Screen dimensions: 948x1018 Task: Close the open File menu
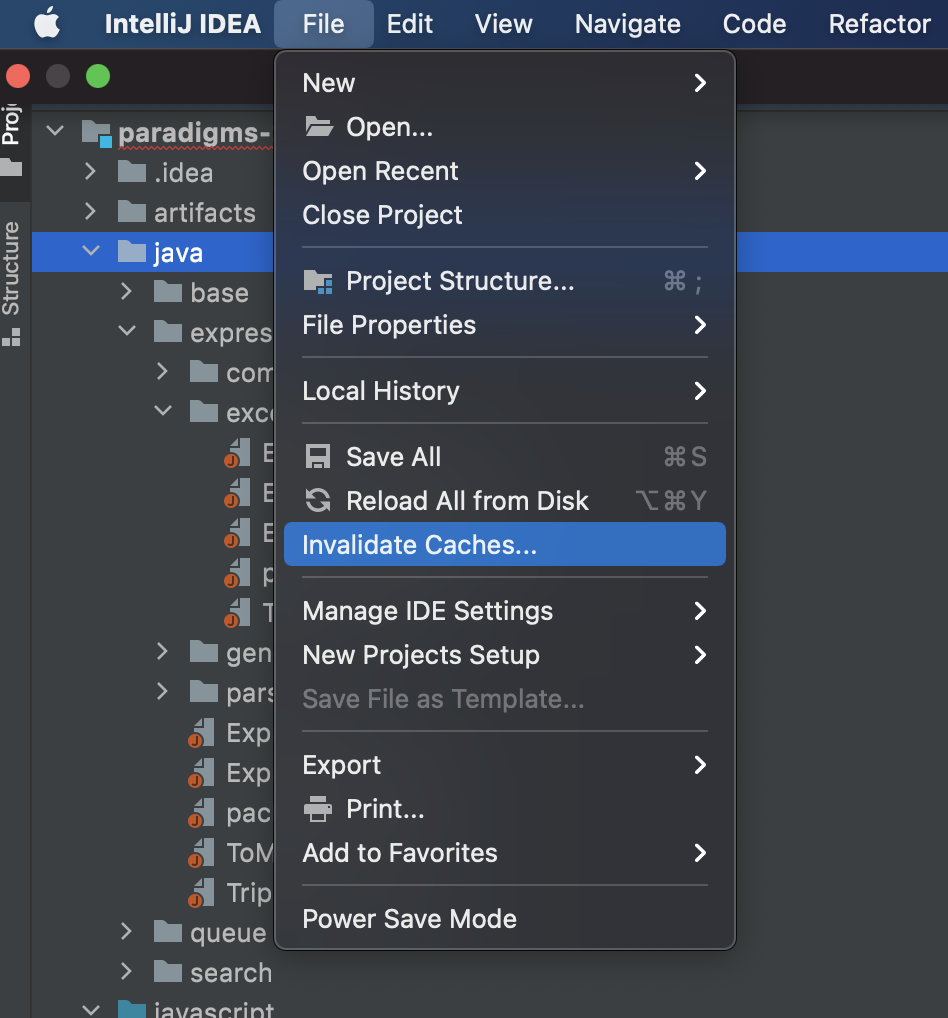pos(323,24)
